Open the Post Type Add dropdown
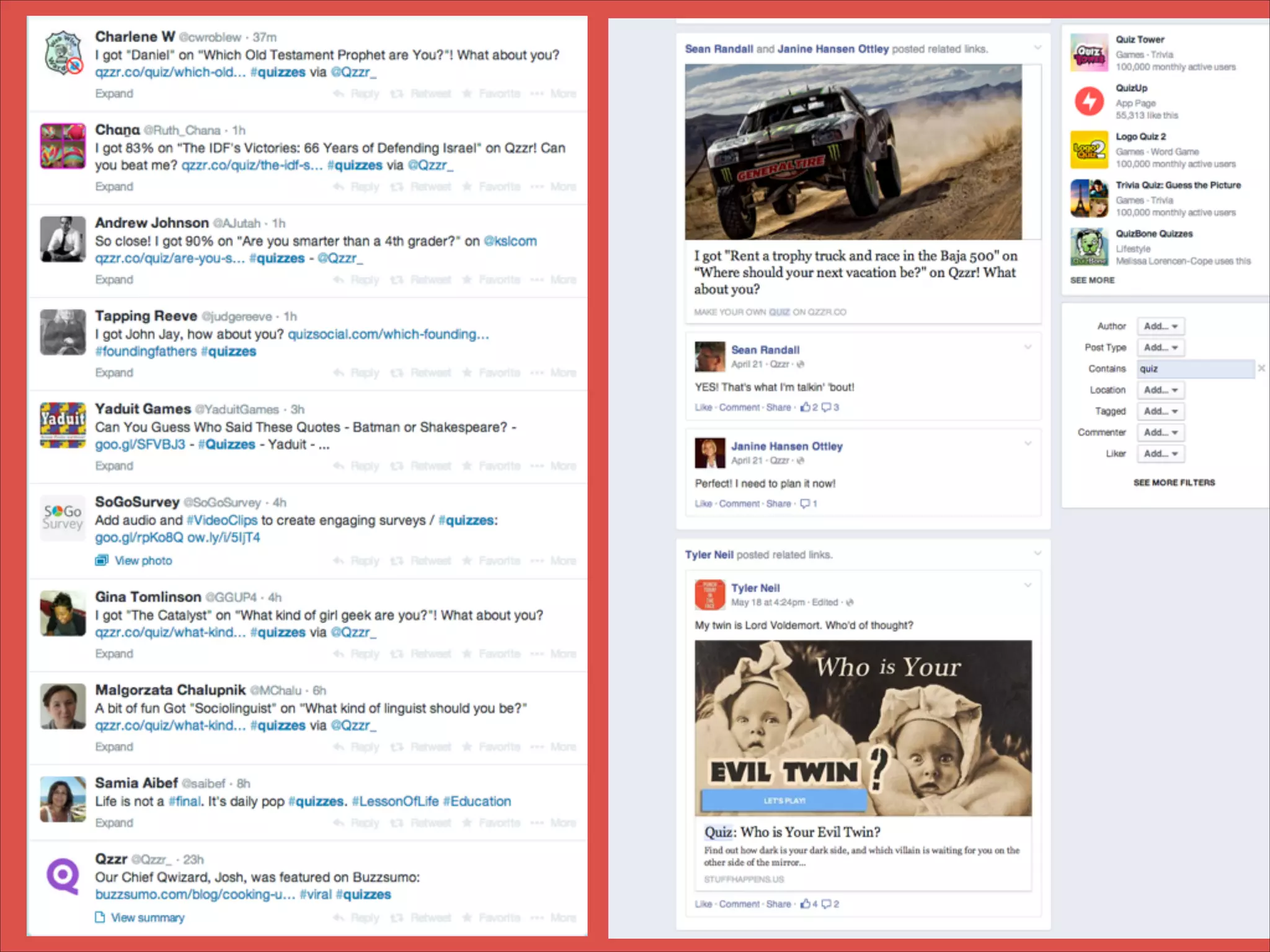1270x952 pixels. [1160, 348]
